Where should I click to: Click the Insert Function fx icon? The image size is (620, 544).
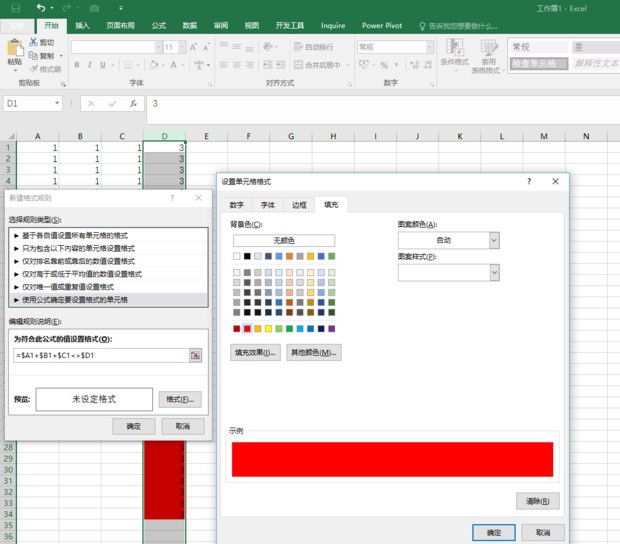point(132,103)
